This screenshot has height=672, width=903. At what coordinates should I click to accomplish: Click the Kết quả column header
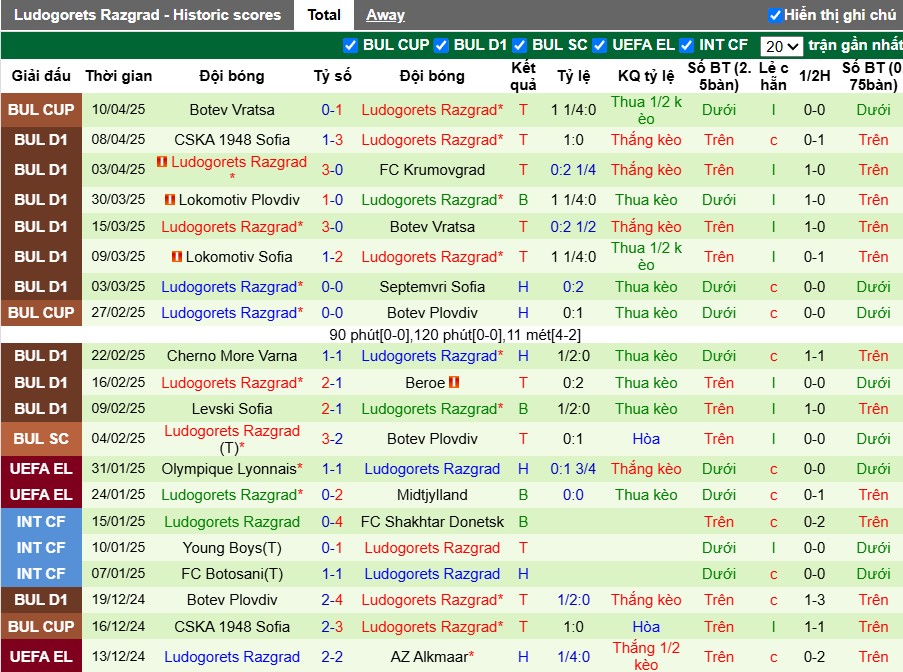point(523,76)
